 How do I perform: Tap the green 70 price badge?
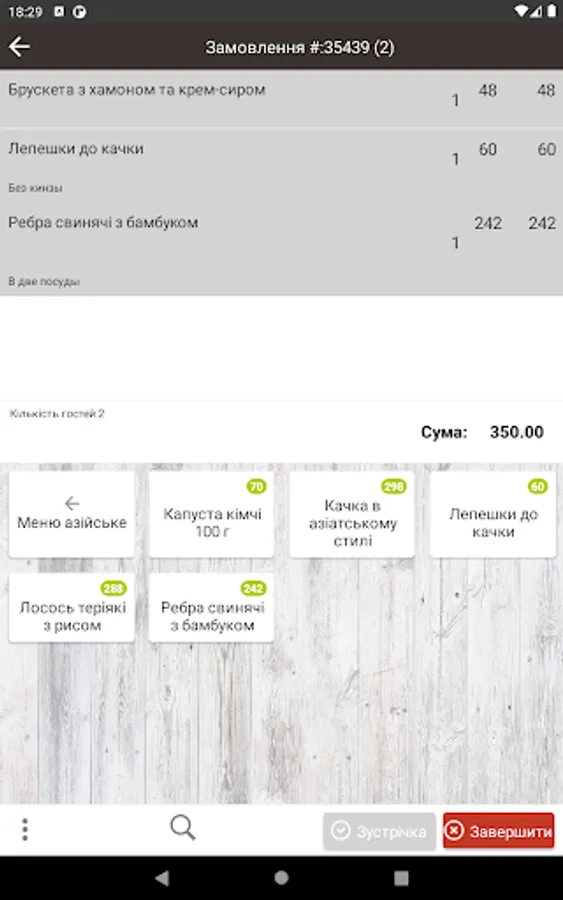(x=257, y=486)
